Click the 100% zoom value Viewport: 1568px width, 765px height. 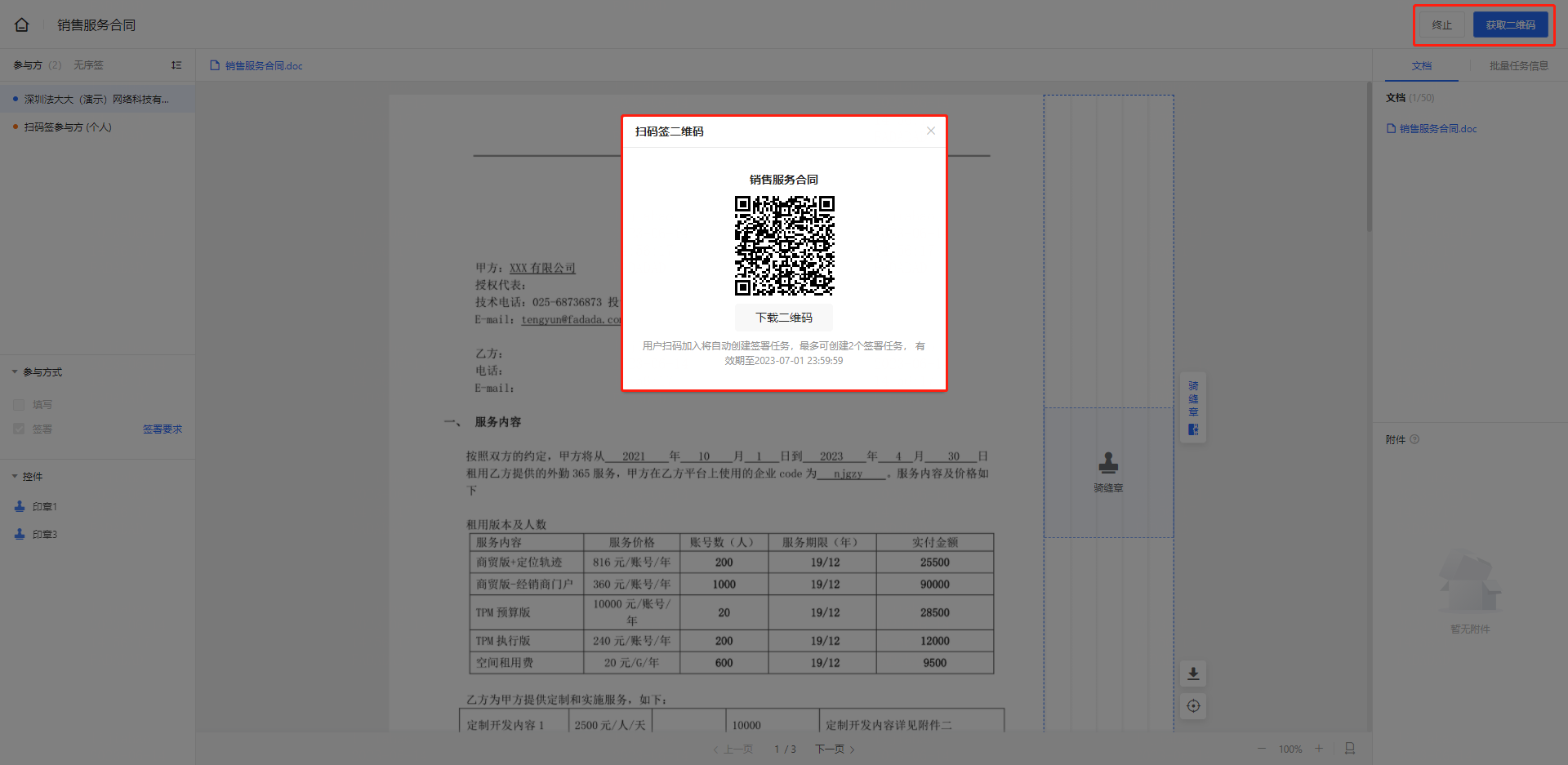click(1290, 749)
